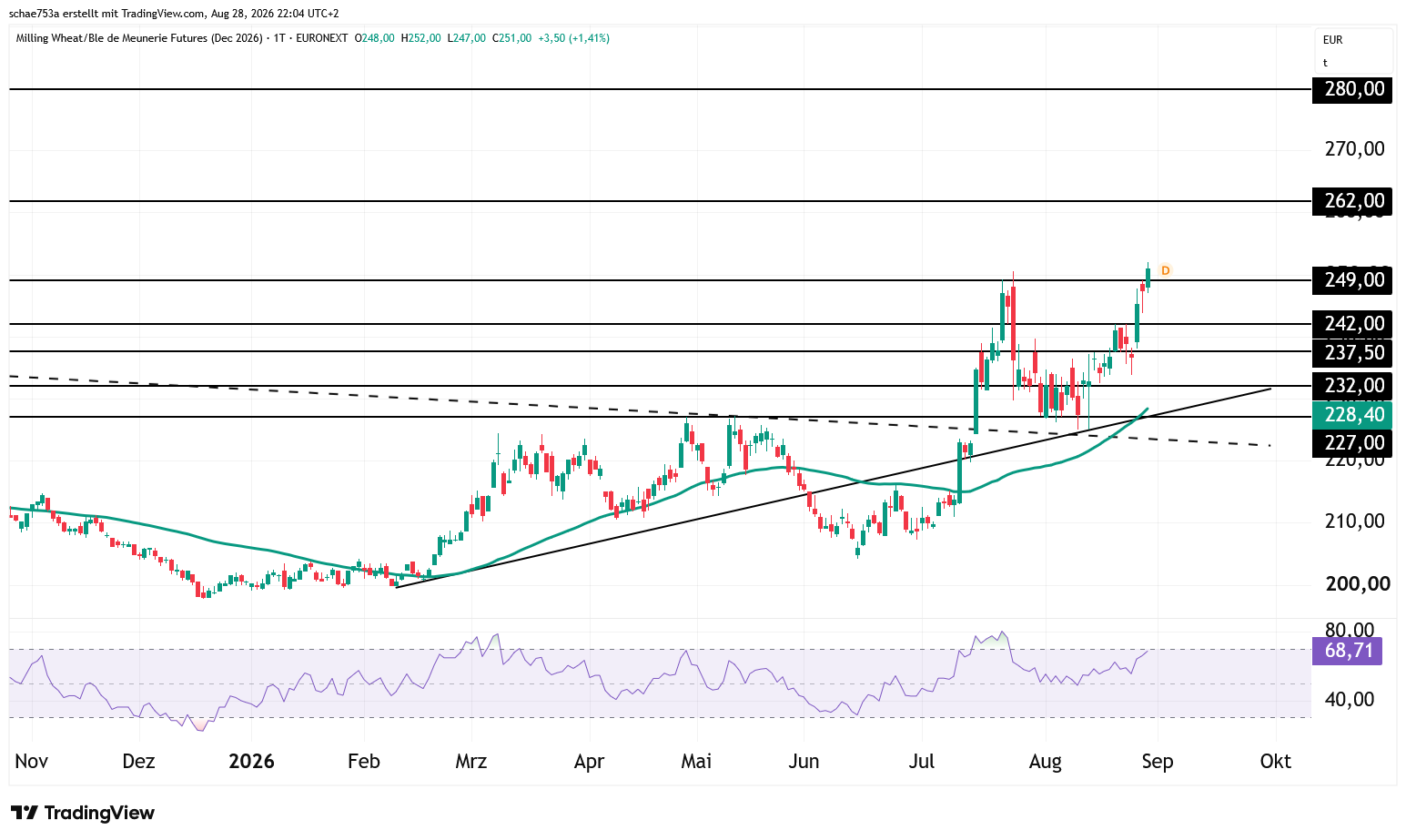Select the 227,00 price level label

click(x=1352, y=443)
